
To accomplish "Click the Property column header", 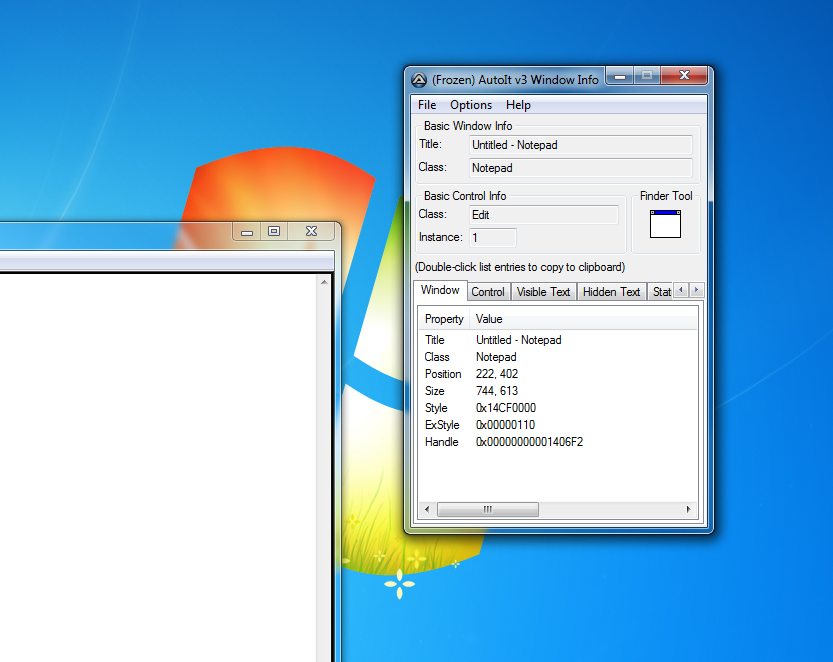I will [444, 319].
